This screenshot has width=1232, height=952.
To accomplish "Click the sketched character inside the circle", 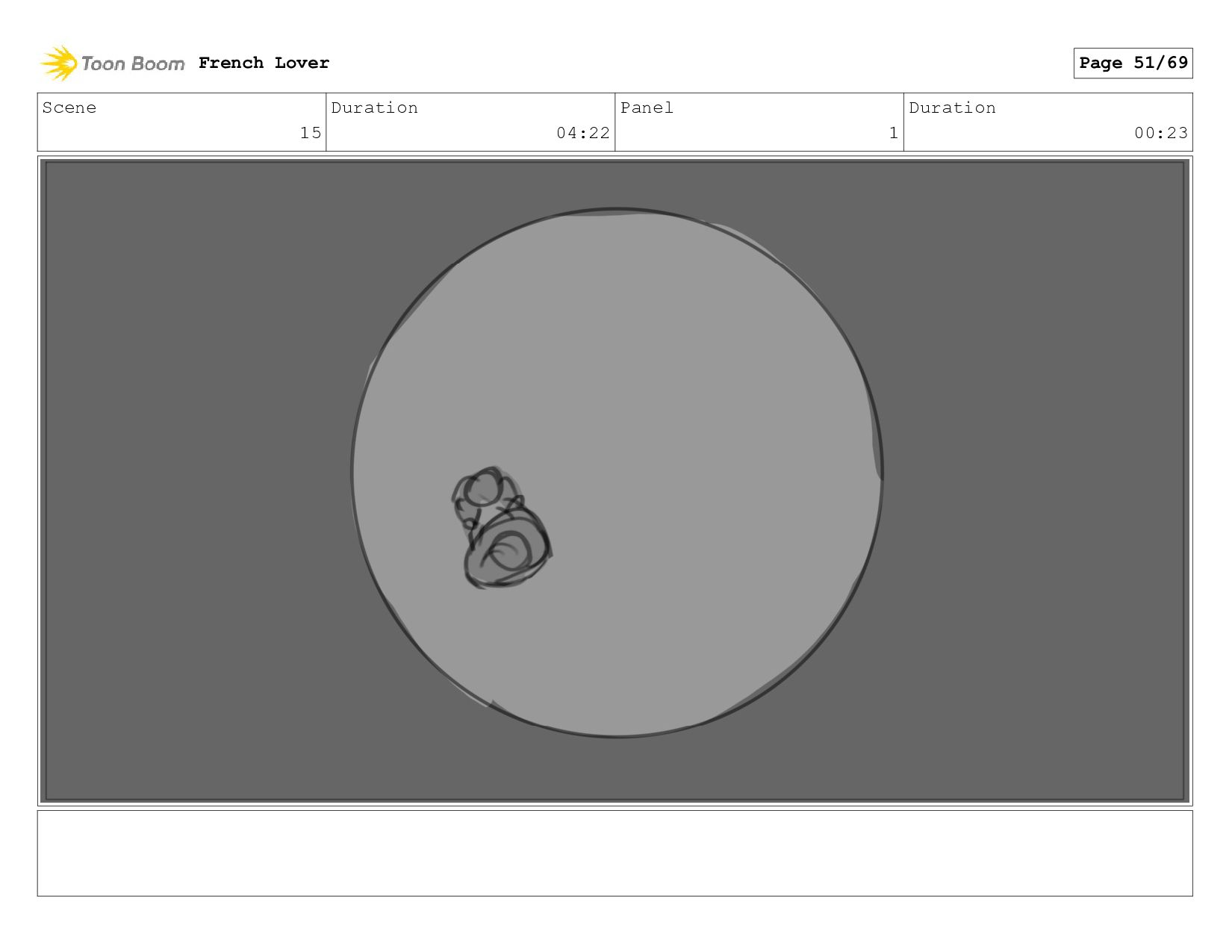I will [501, 527].
